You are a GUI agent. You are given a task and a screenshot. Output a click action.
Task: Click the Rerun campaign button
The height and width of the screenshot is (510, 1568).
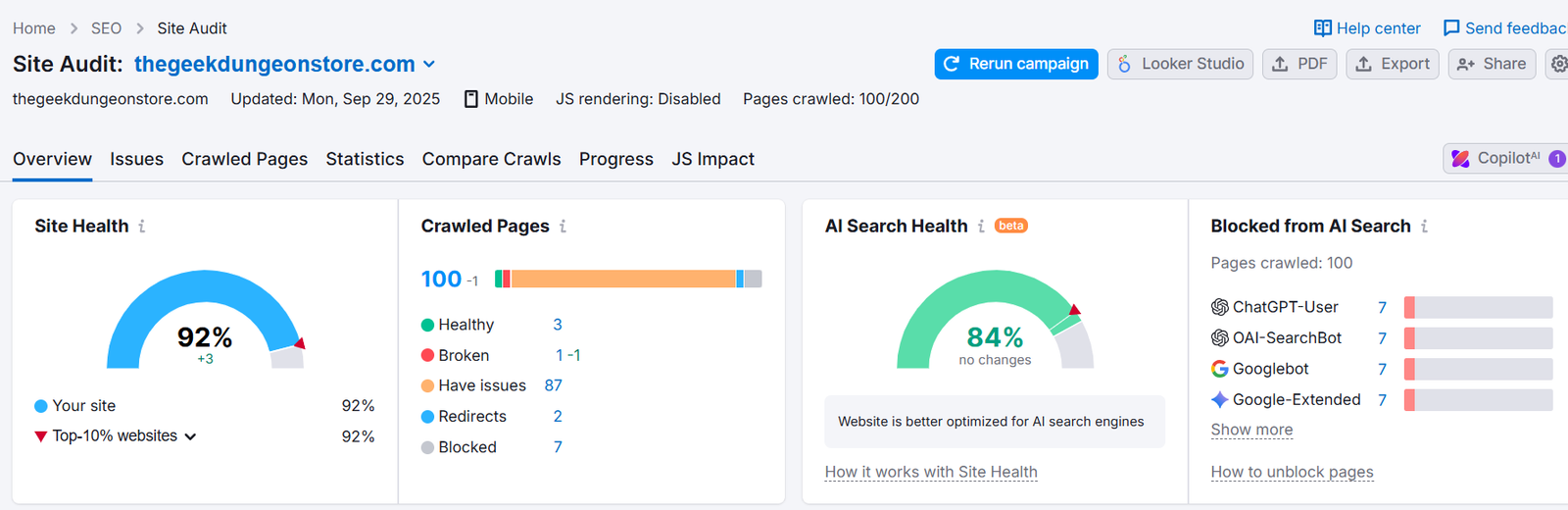click(1016, 64)
